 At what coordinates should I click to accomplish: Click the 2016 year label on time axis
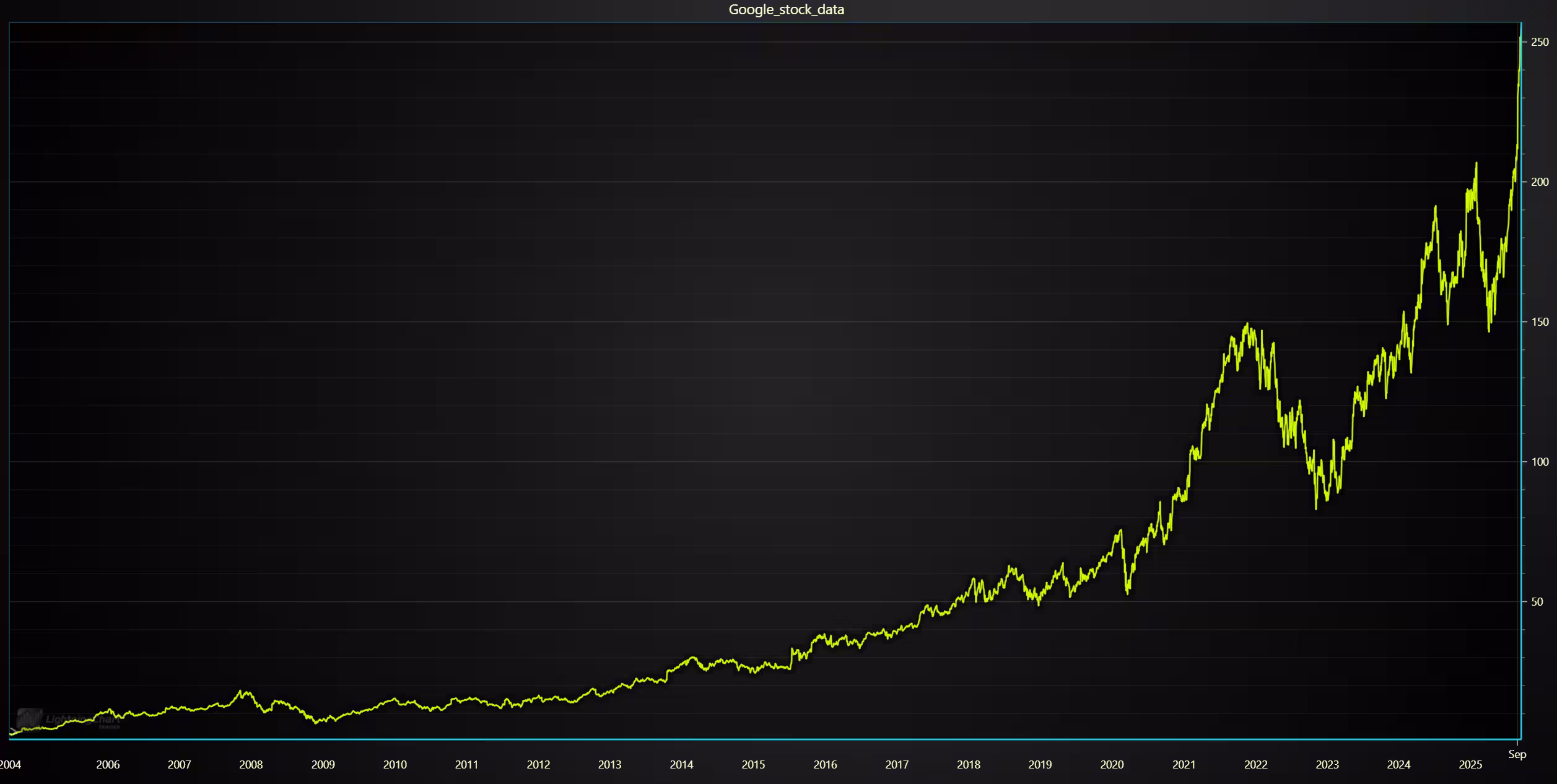tap(826, 765)
